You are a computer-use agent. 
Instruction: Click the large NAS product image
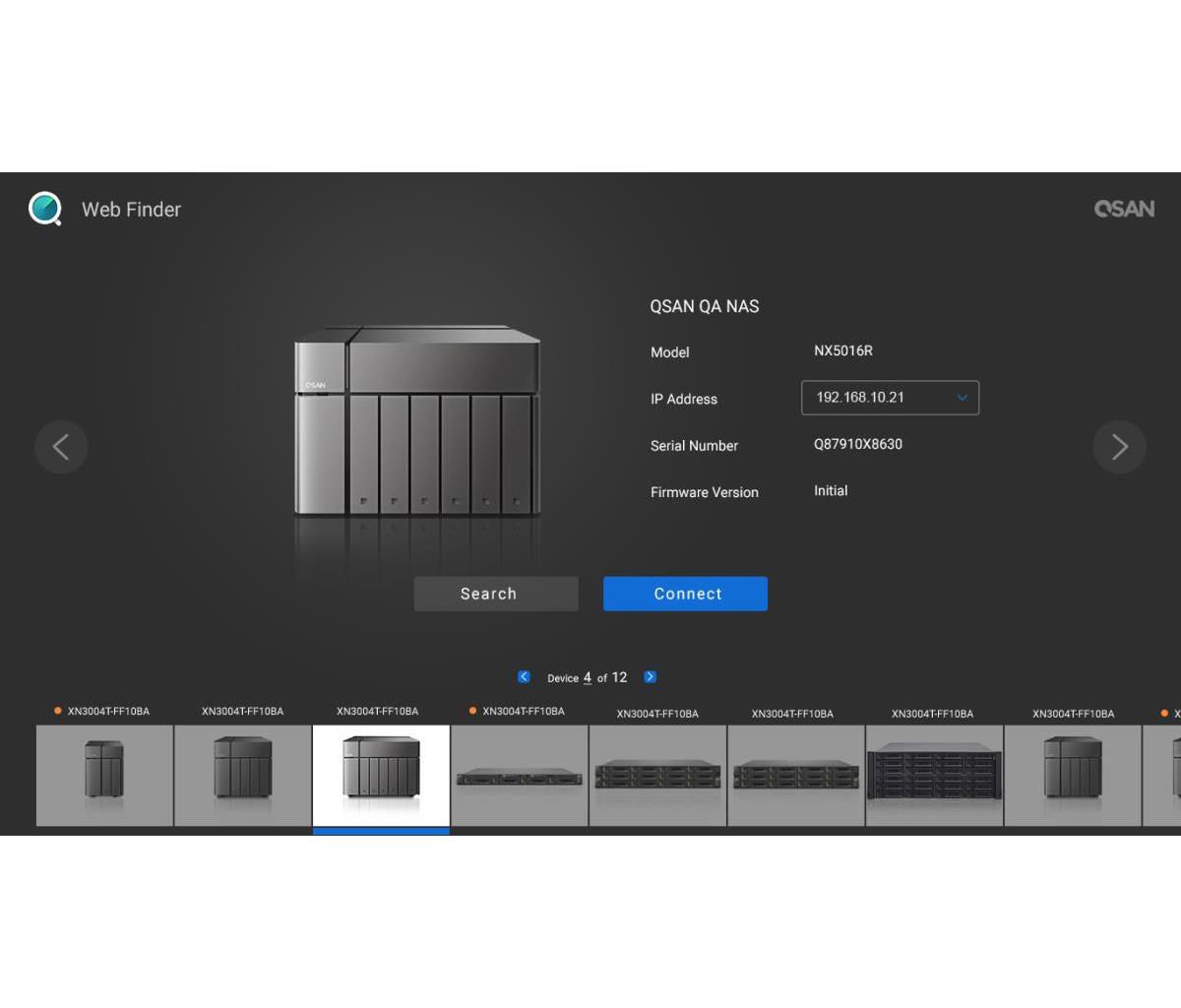point(417,421)
